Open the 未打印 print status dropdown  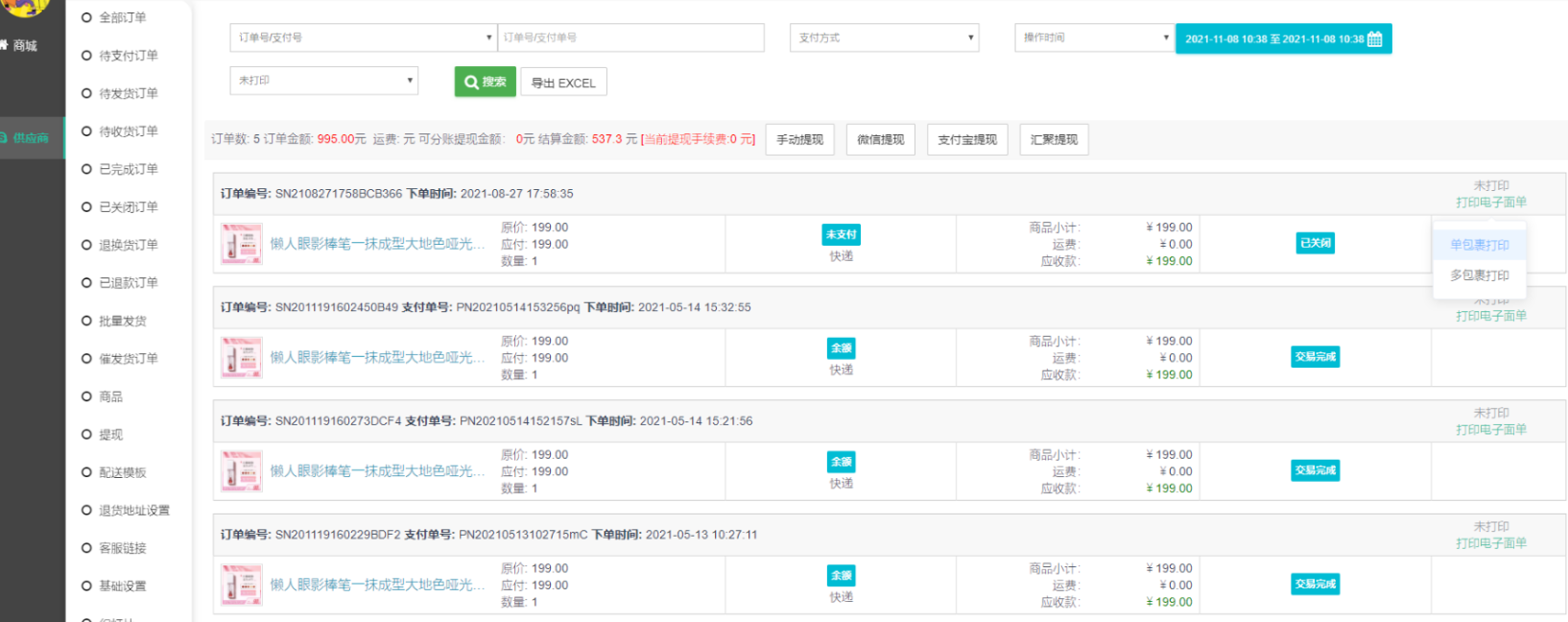click(x=323, y=81)
